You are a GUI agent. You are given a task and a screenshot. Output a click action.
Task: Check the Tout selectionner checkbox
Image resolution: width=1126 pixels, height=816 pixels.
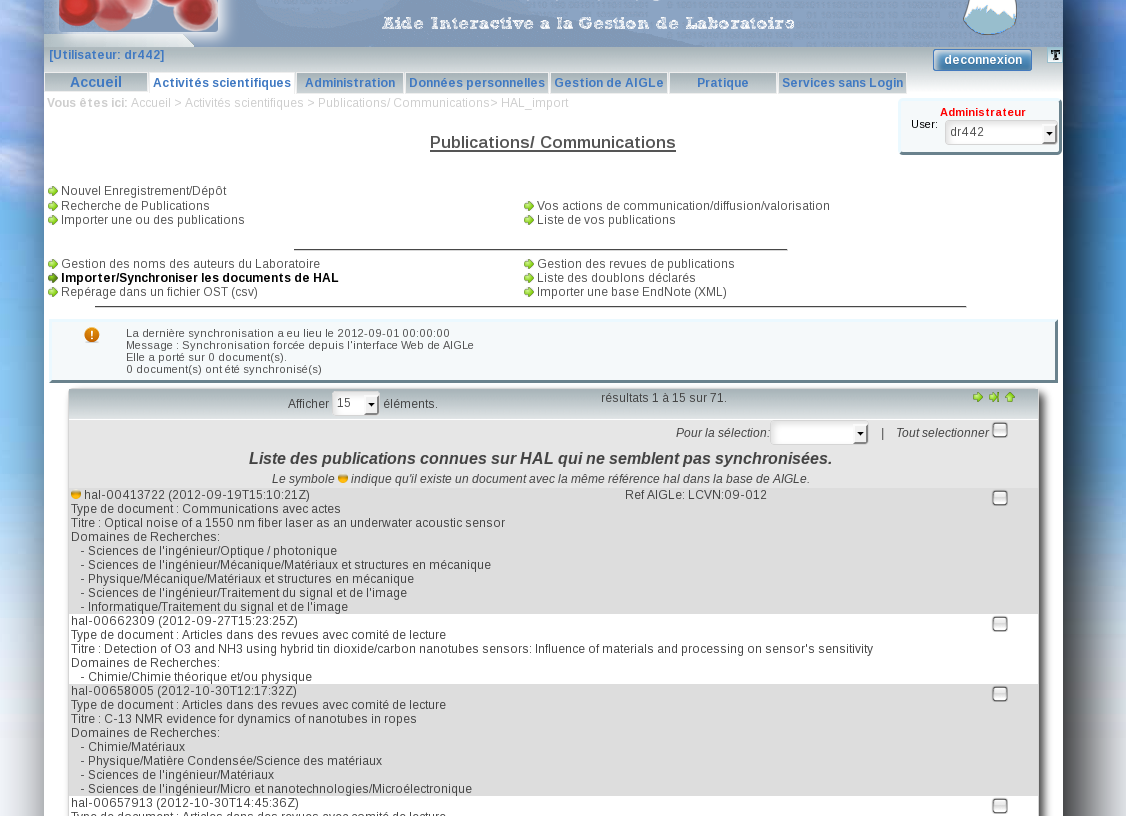(1000, 431)
